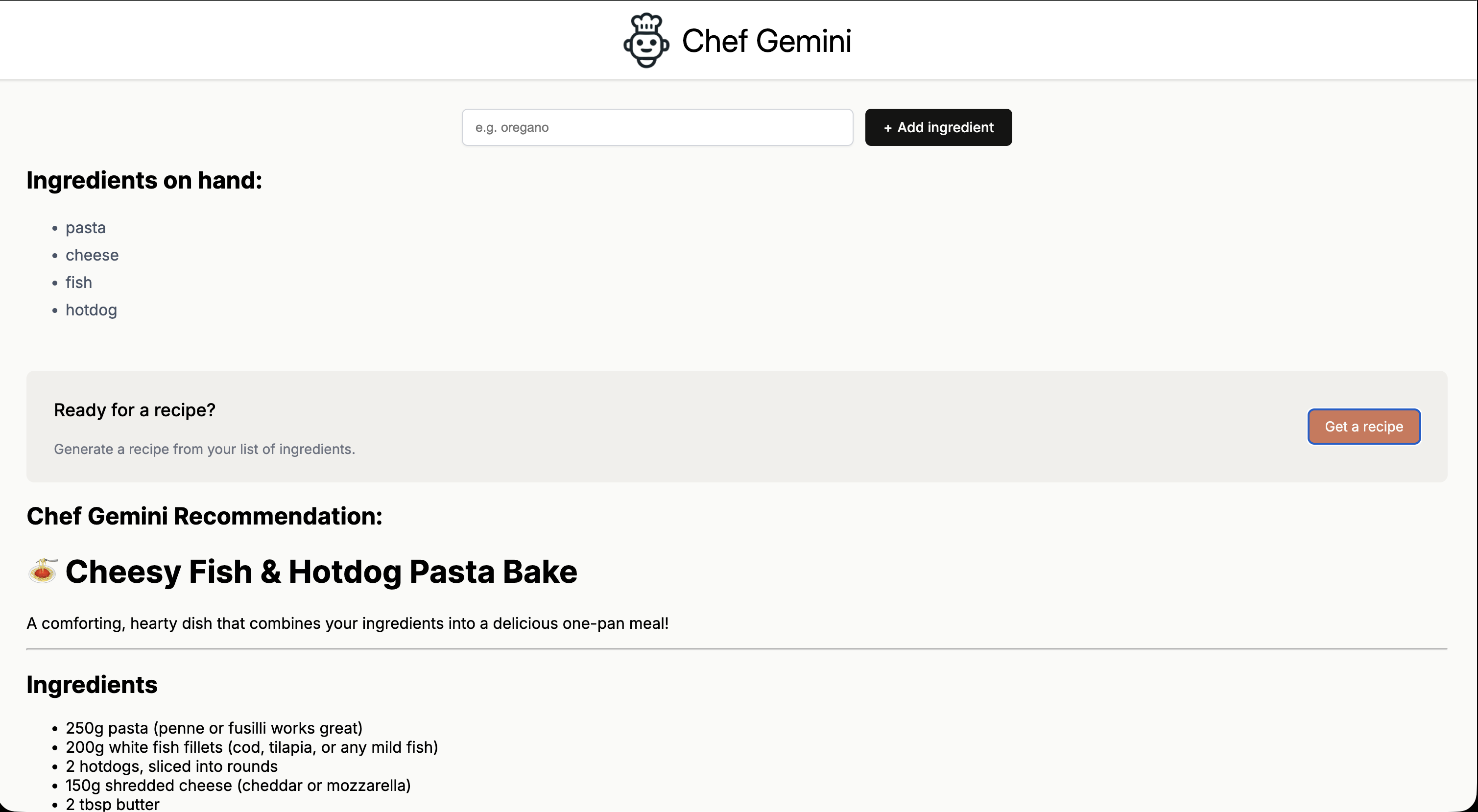Click the Get a recipe button
This screenshot has width=1478, height=812.
1363,427
